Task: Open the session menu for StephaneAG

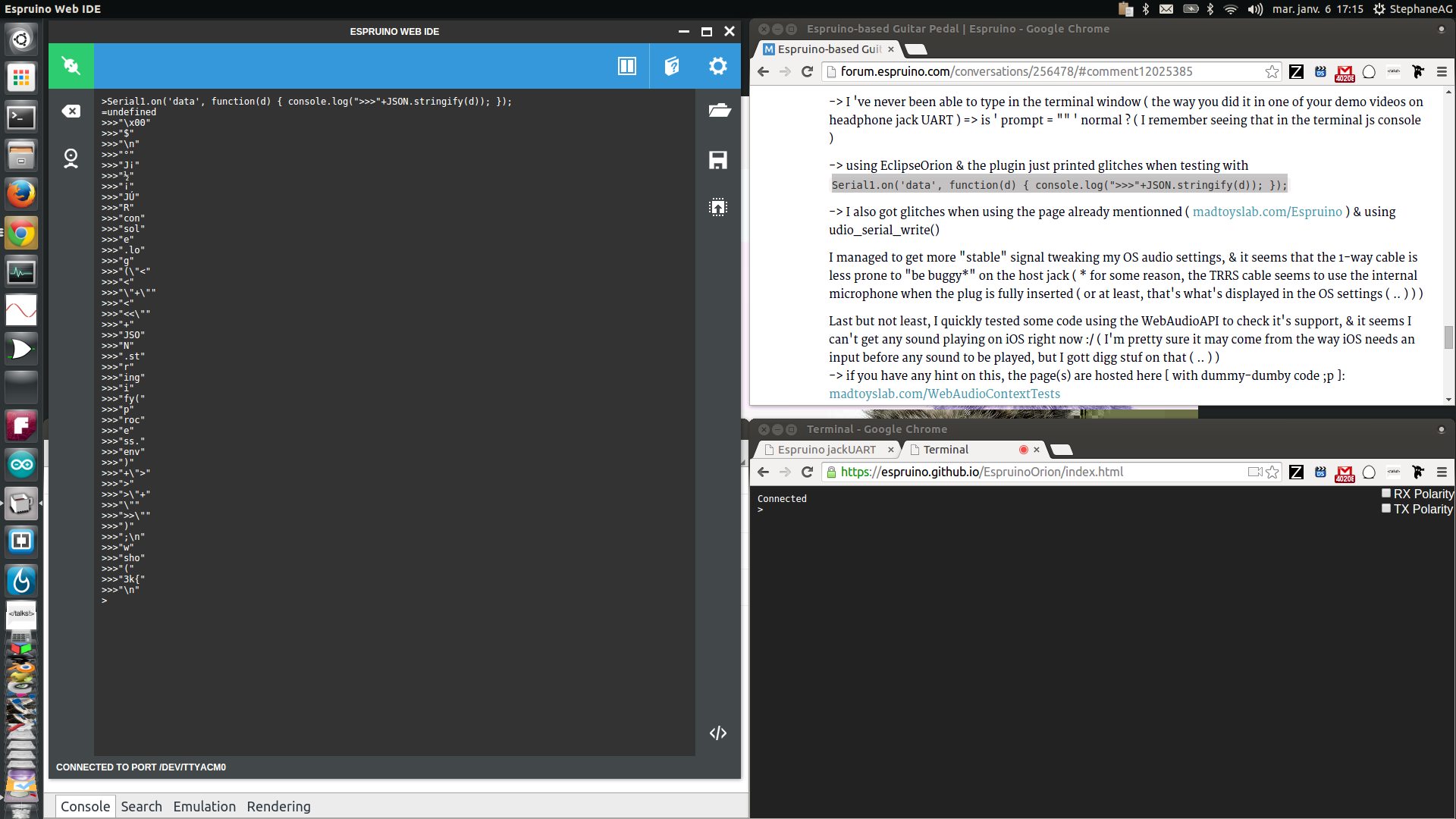Action: [x=1413, y=9]
